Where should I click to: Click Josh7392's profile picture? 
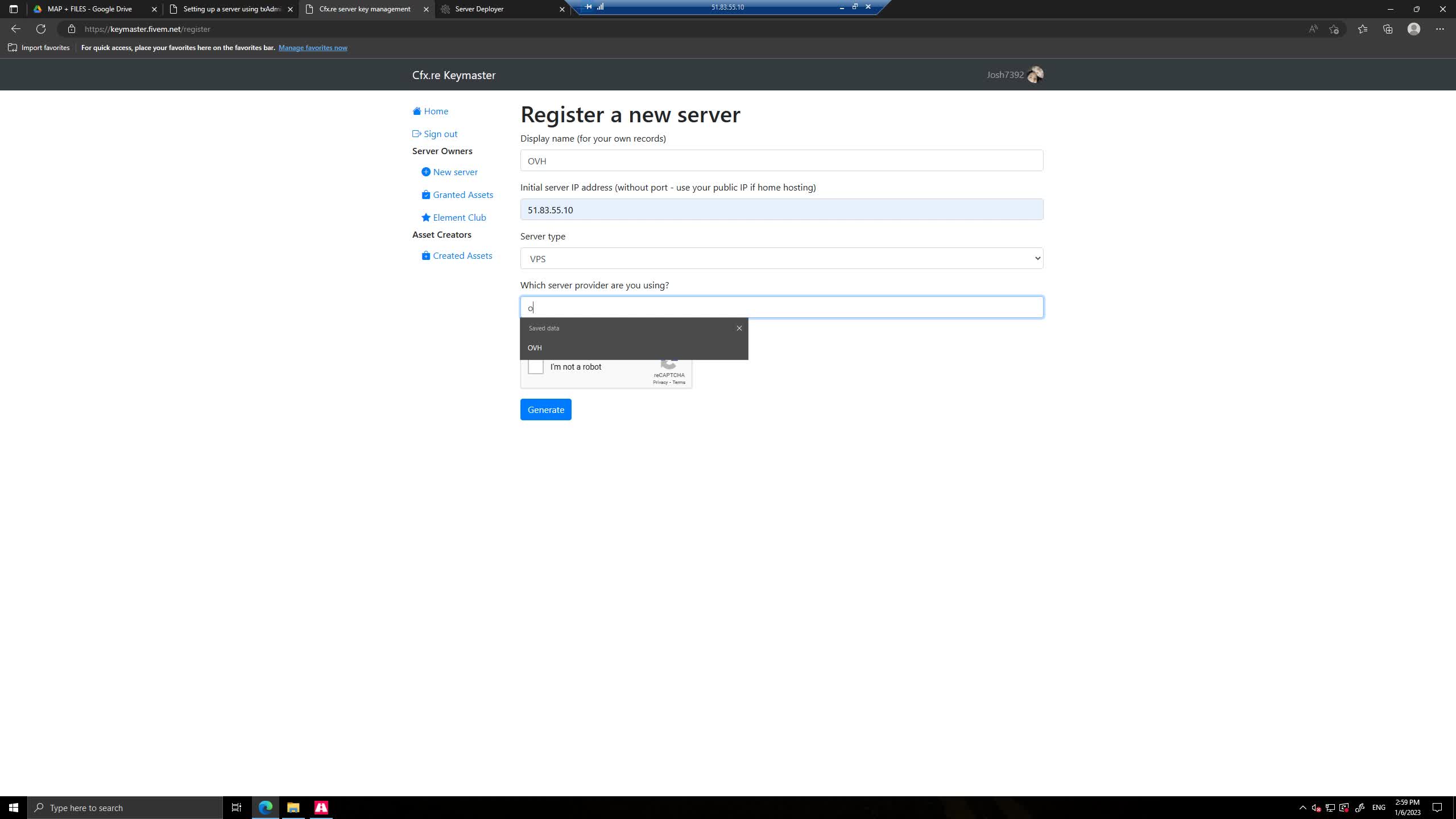(x=1035, y=74)
